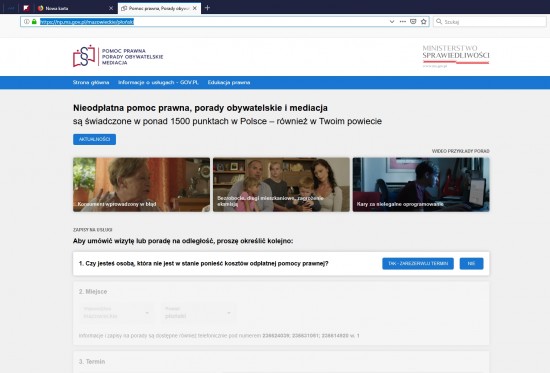Click the Ministerstwo Sprawiedliwości logo link
This screenshot has width=550, height=373.
point(456,56)
